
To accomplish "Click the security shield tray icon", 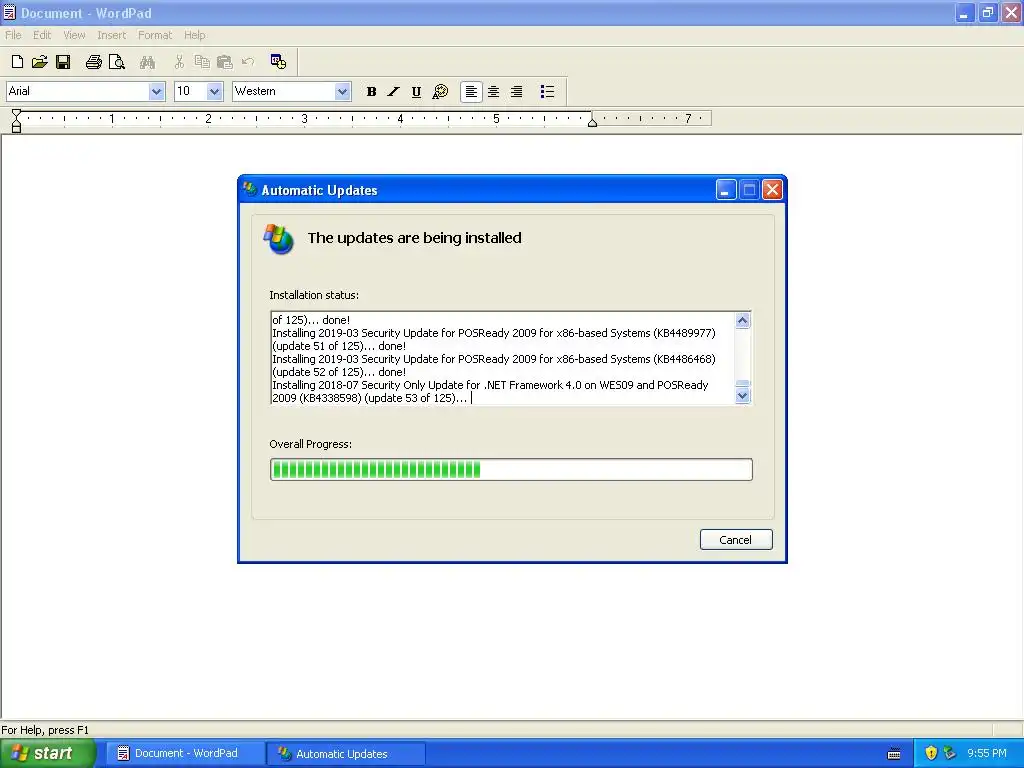I will click(931, 753).
